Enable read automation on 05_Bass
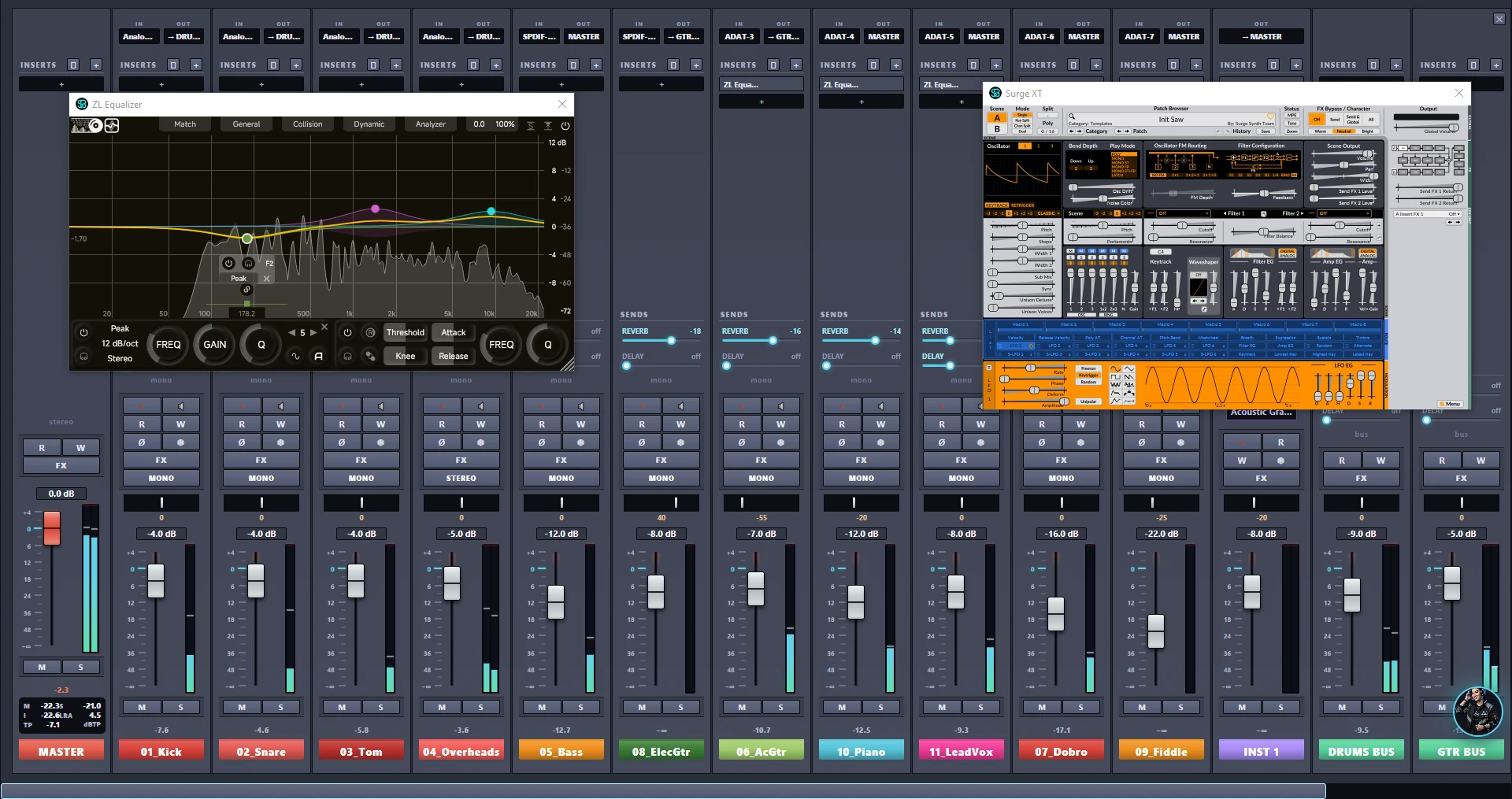 (x=542, y=424)
